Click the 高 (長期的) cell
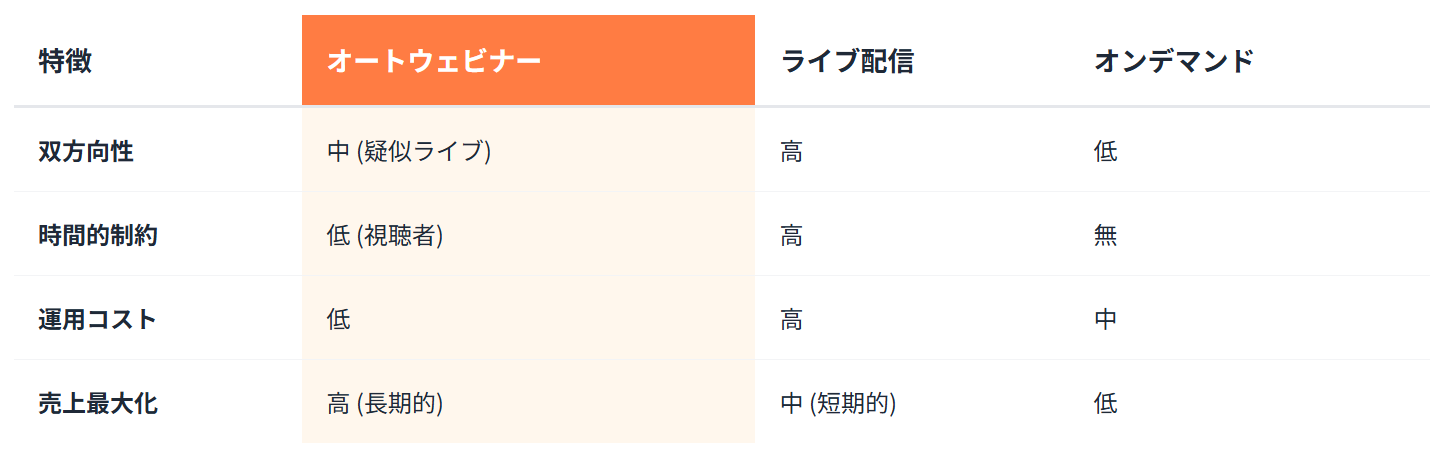1441x453 pixels. tap(385, 404)
